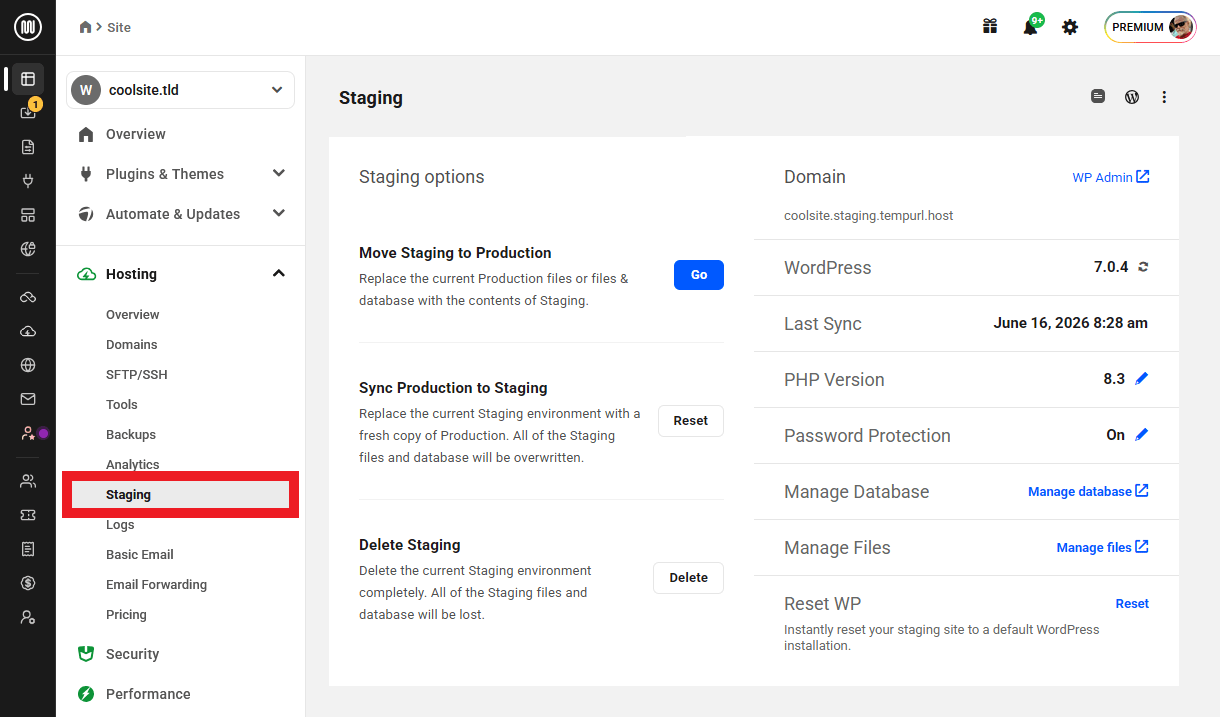Screen dimensions: 1220x717
Task: Click the WordPress logo icon near Staging heading
Action: pyautogui.click(x=1132, y=97)
